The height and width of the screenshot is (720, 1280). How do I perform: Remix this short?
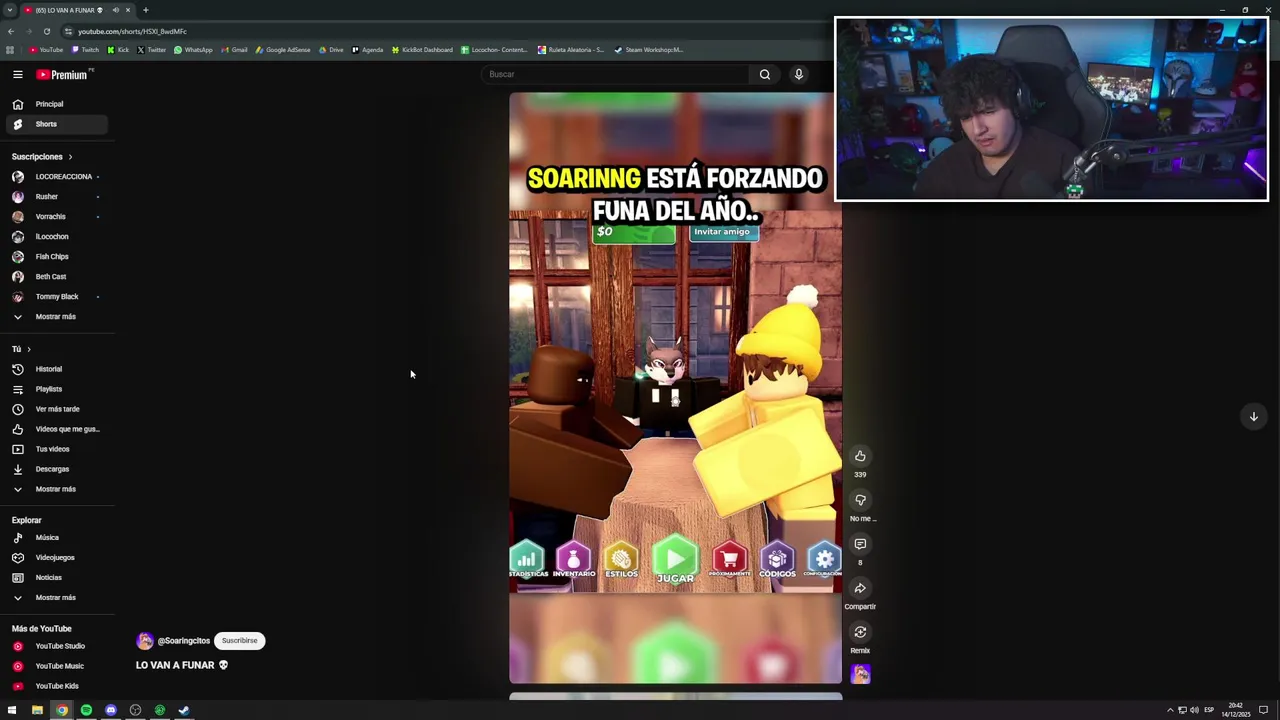[x=860, y=632]
